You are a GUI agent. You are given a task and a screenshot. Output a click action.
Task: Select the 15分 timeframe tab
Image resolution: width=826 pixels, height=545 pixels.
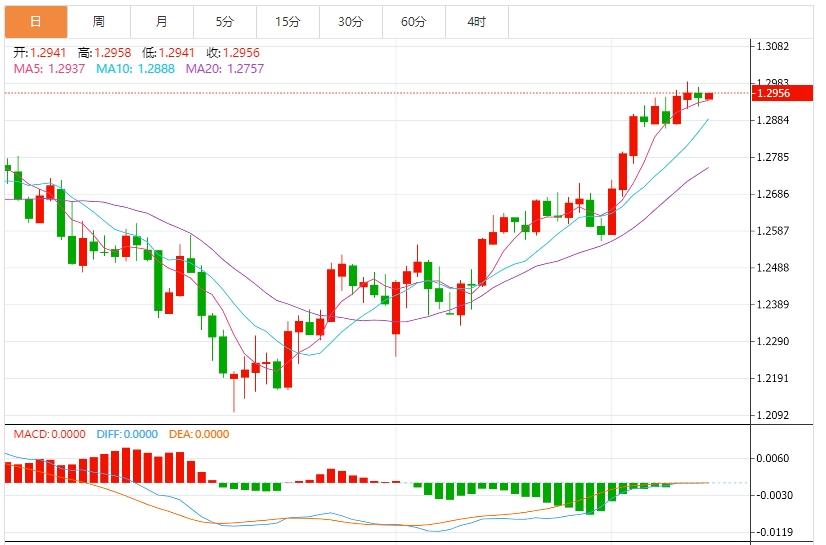[x=287, y=21]
